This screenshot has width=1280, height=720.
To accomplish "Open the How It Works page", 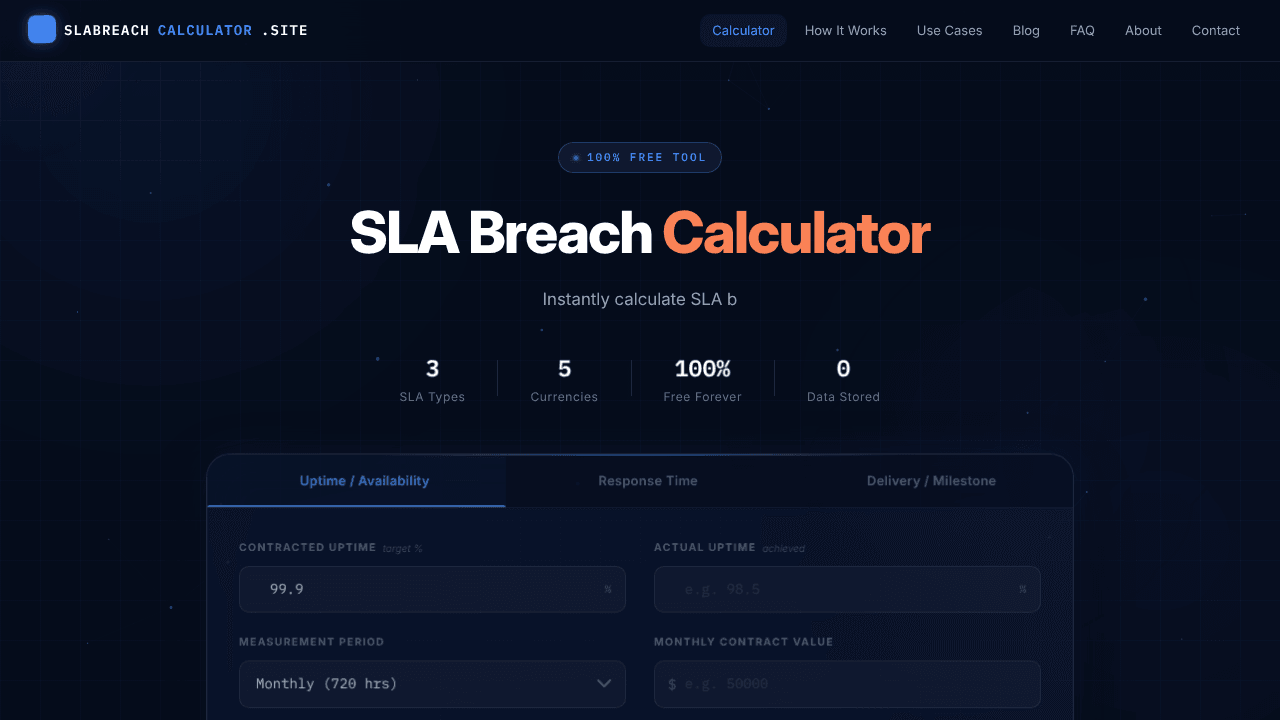I will click(846, 30).
